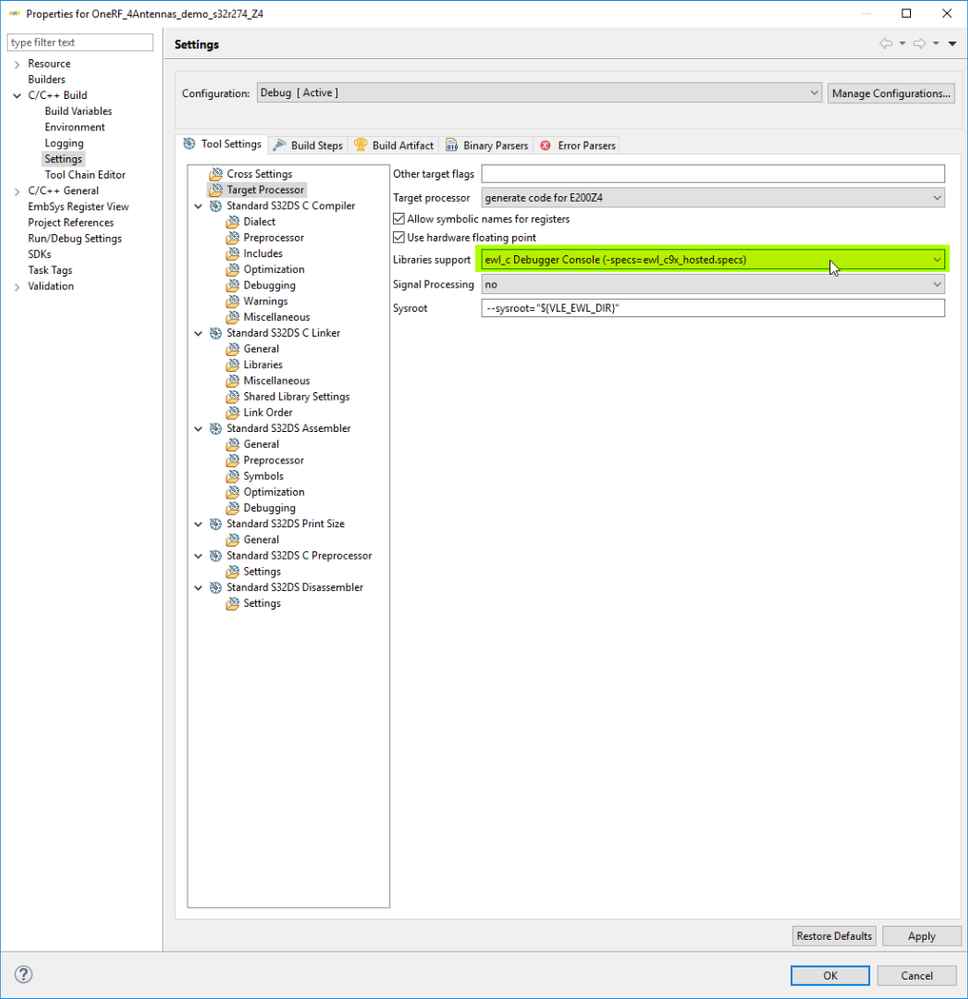The image size is (968, 999).
Task: Select the Tool Settings tab
Action: click(x=223, y=144)
